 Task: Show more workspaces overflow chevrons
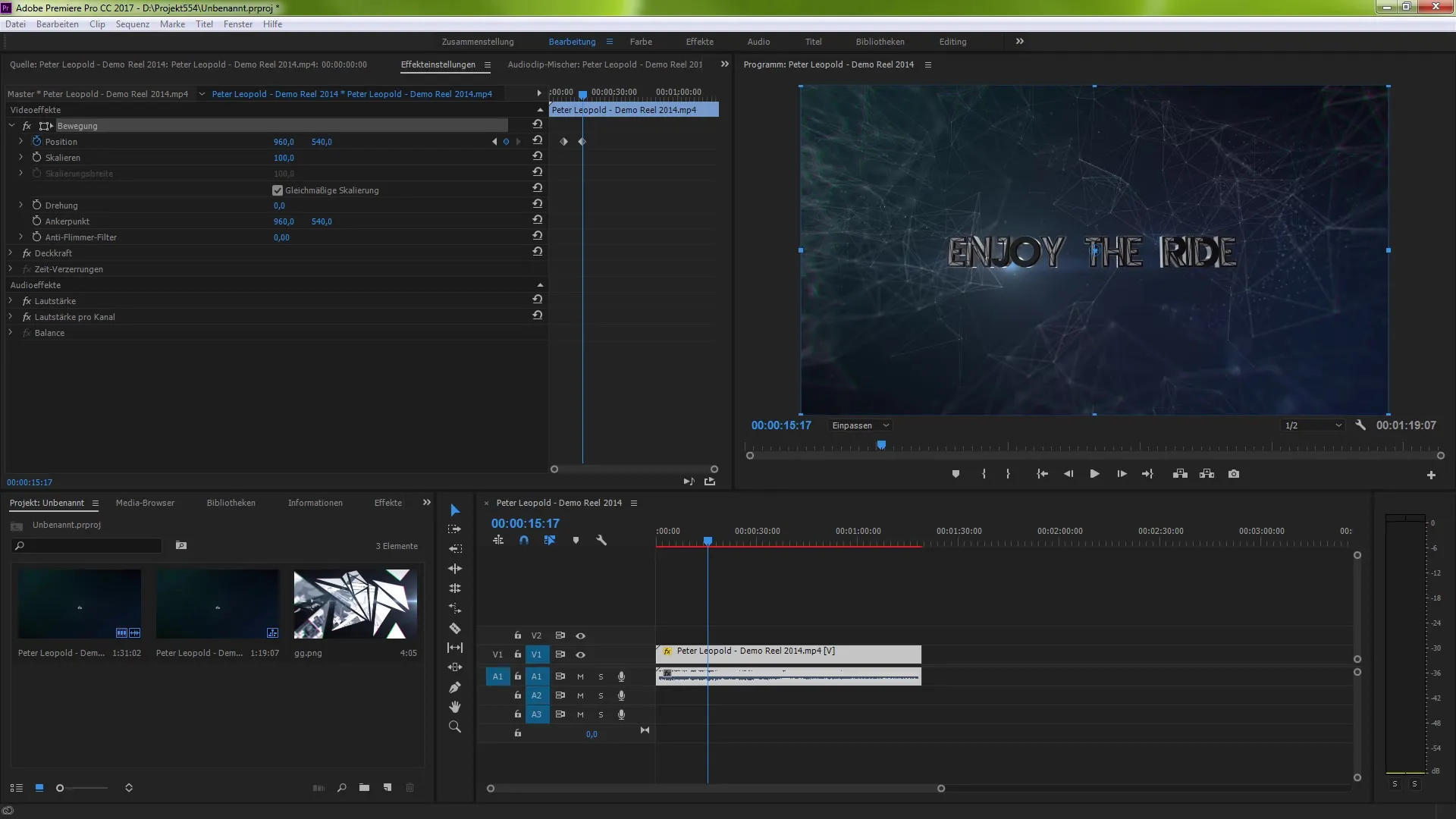1020,42
